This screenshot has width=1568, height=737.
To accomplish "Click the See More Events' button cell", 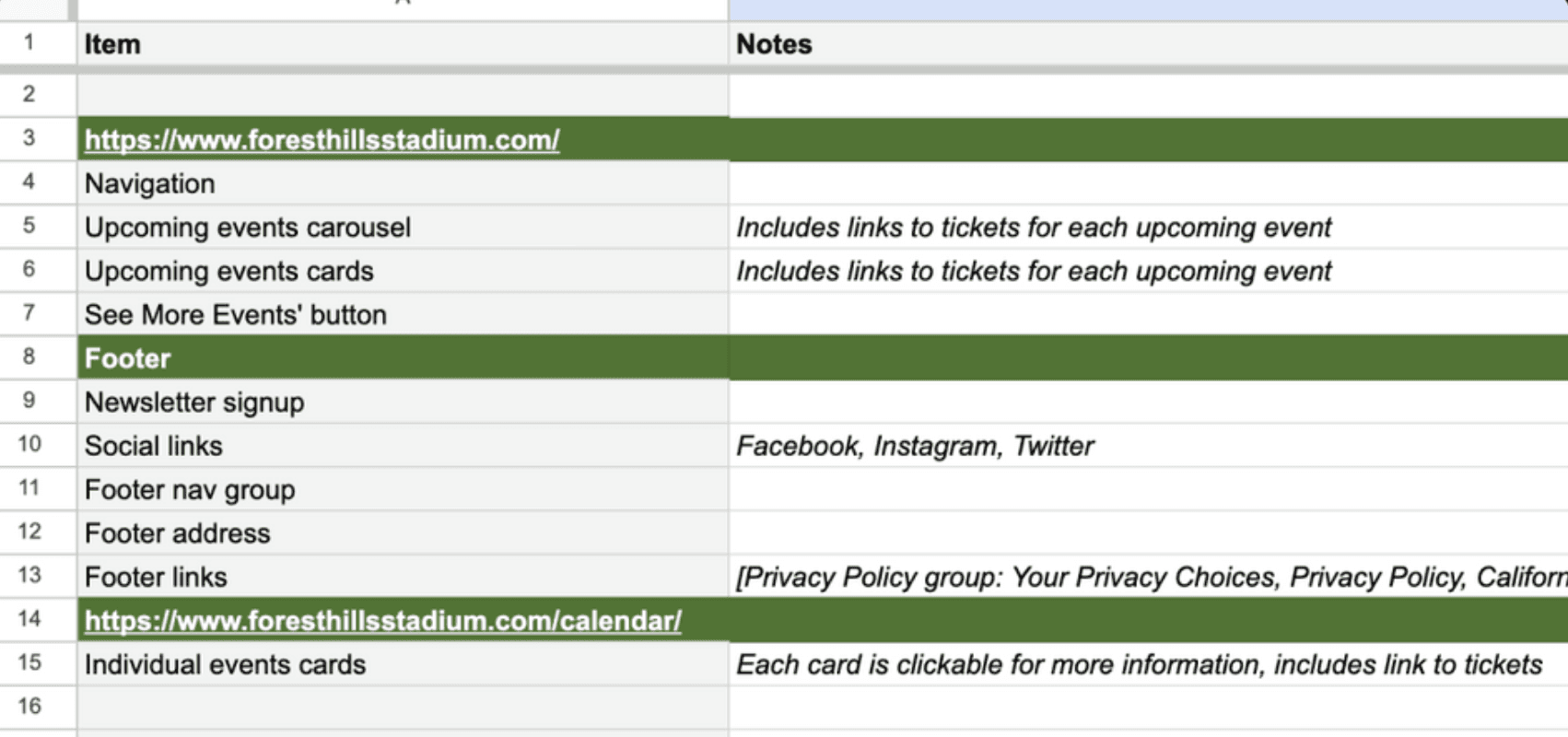I will click(402, 315).
